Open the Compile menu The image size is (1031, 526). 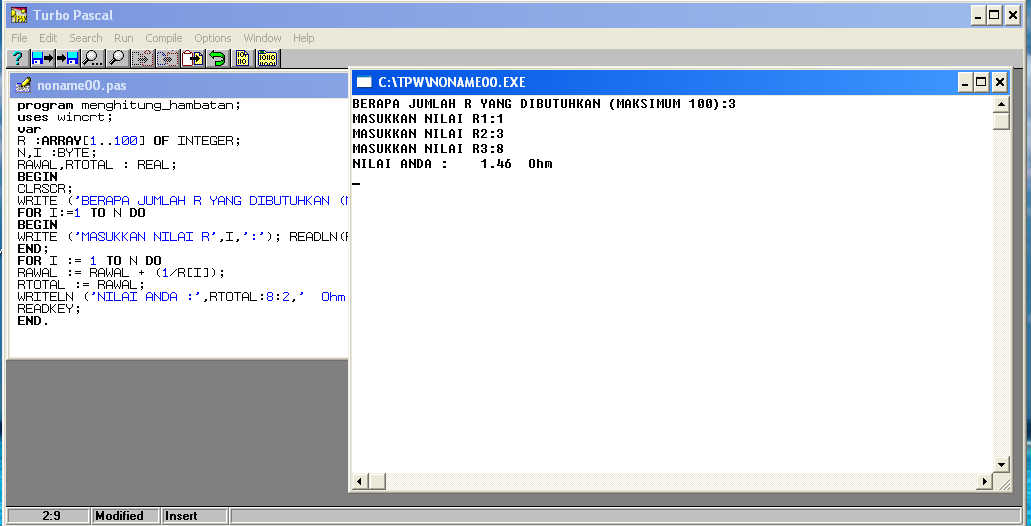(164, 38)
